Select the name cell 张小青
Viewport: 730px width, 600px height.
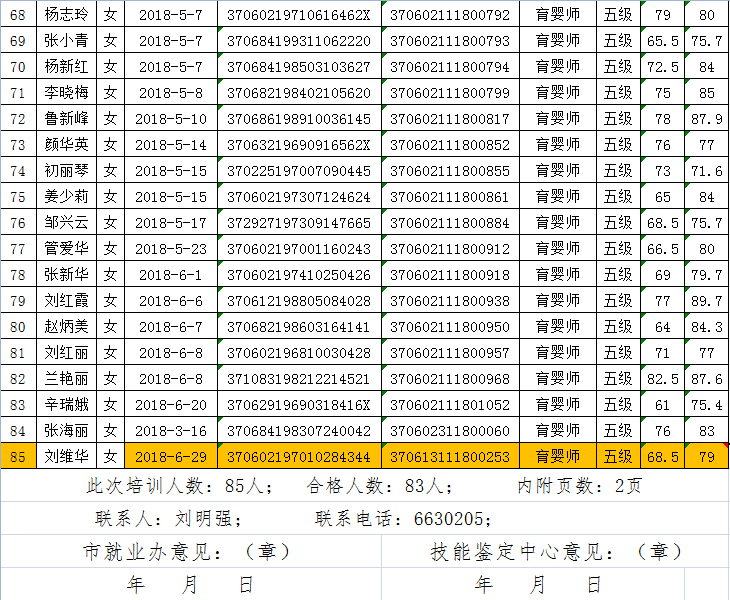(67, 41)
